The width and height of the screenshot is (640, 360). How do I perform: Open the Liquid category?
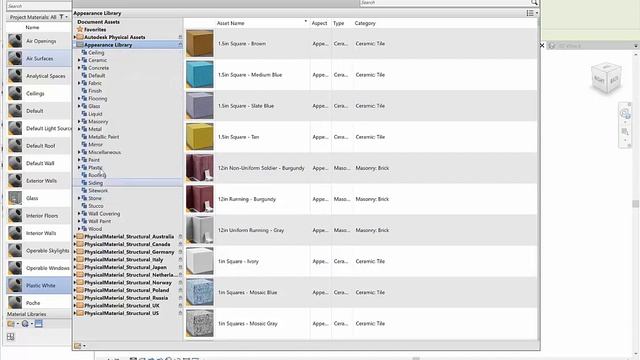coord(95,114)
